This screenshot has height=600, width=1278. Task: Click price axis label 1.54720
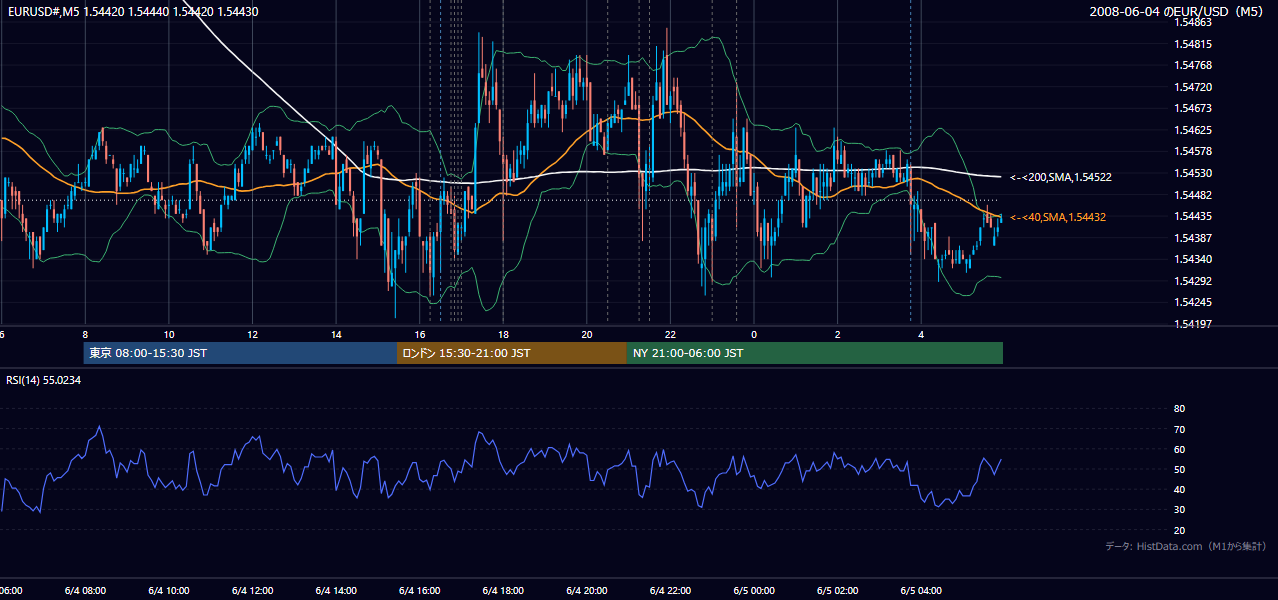1194,87
